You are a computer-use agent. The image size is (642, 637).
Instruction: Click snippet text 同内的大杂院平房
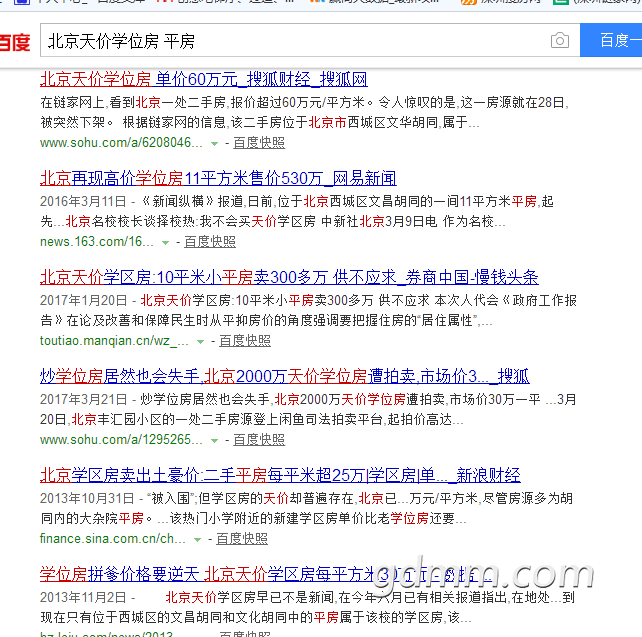click(x=92, y=518)
